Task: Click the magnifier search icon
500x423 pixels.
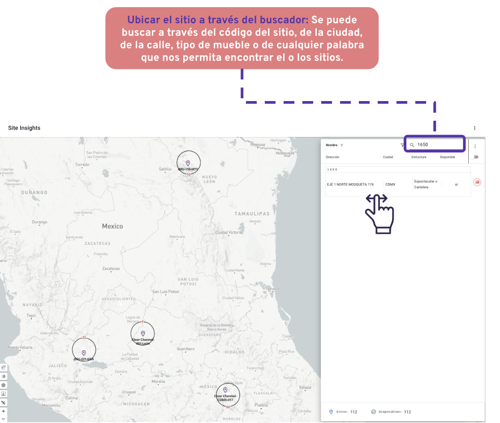Action: click(x=412, y=145)
